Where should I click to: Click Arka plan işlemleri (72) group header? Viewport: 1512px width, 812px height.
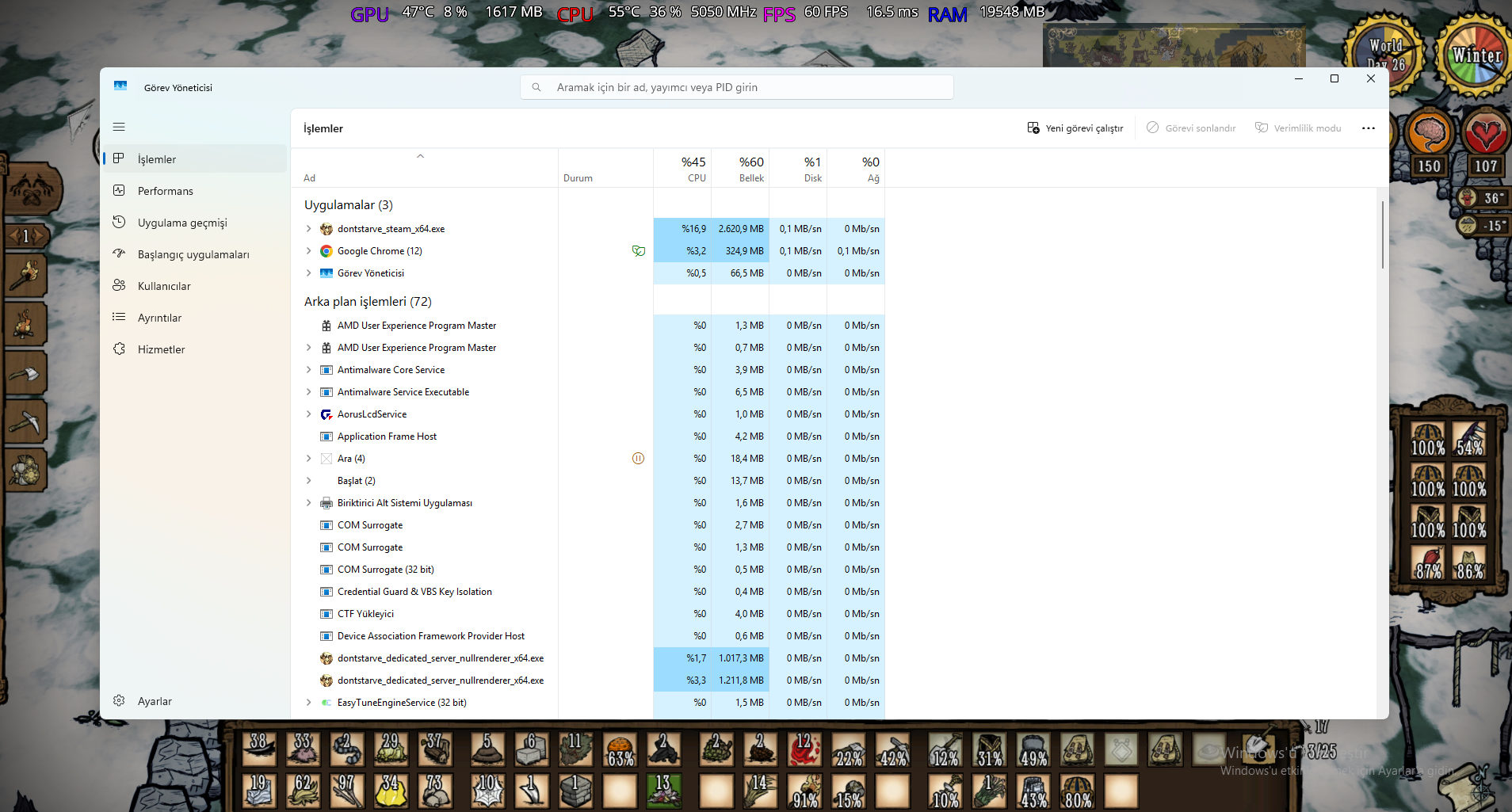pos(368,302)
